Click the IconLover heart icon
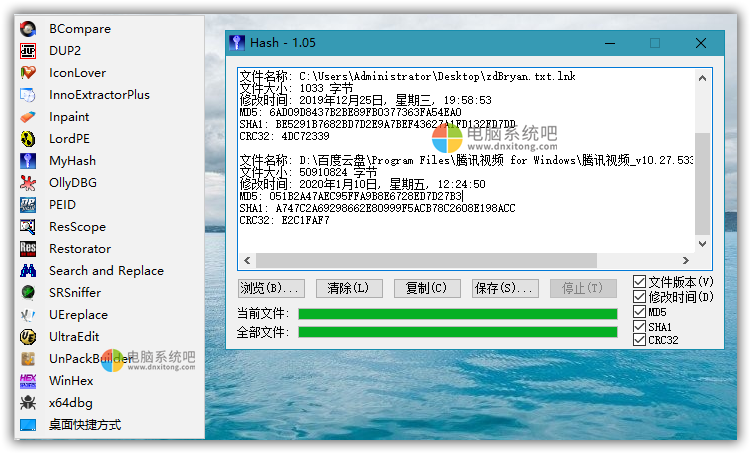Screen dimensions: 751x454 click(x=28, y=73)
